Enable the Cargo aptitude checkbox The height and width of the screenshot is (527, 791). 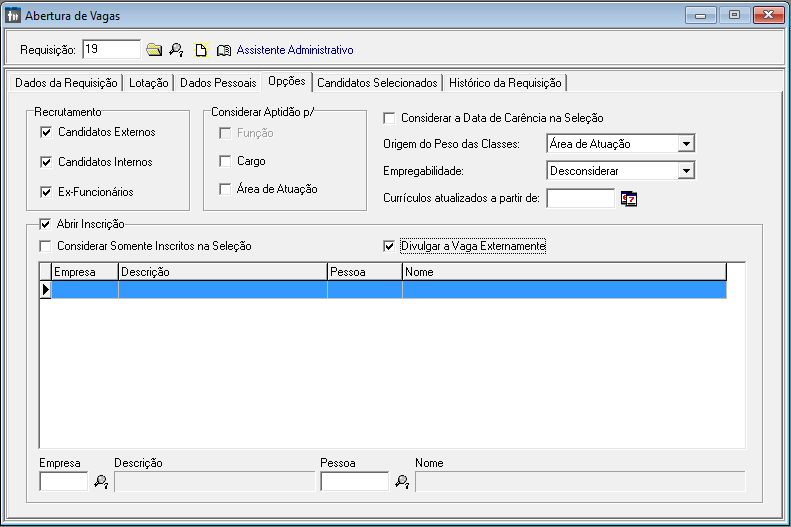pos(225,161)
